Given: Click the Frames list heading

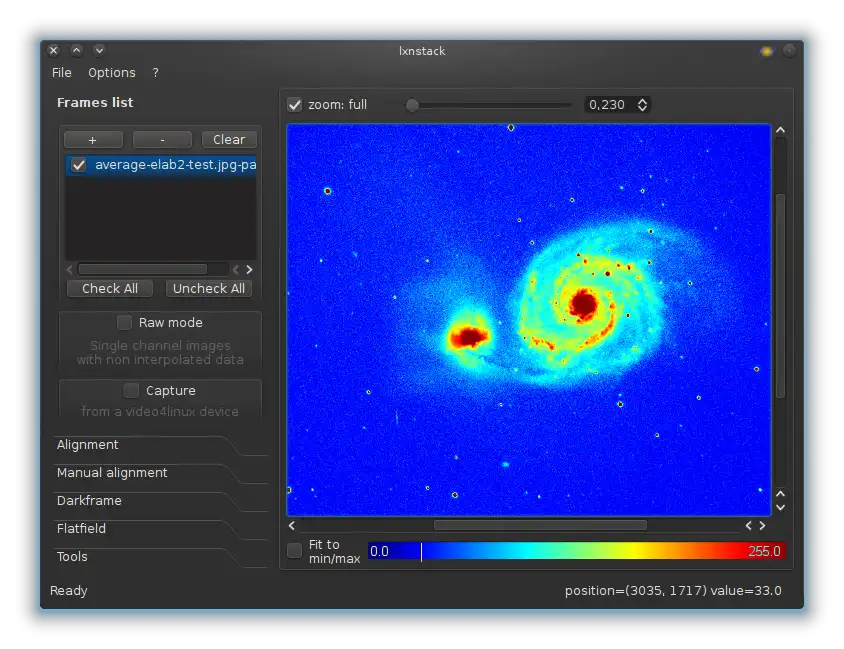Looking at the screenshot, I should point(95,102).
